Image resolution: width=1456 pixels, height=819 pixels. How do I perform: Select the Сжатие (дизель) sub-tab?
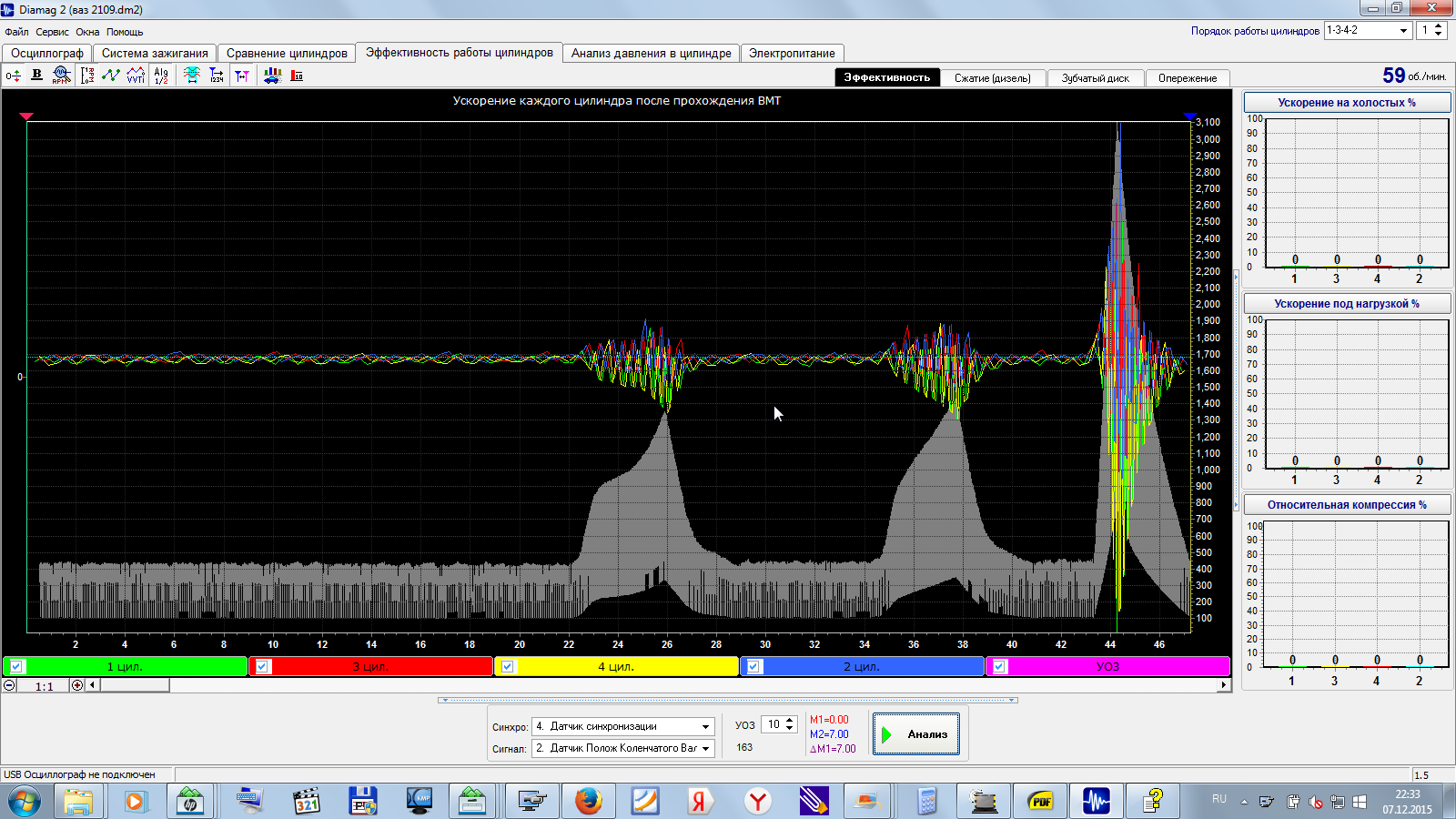(x=993, y=78)
